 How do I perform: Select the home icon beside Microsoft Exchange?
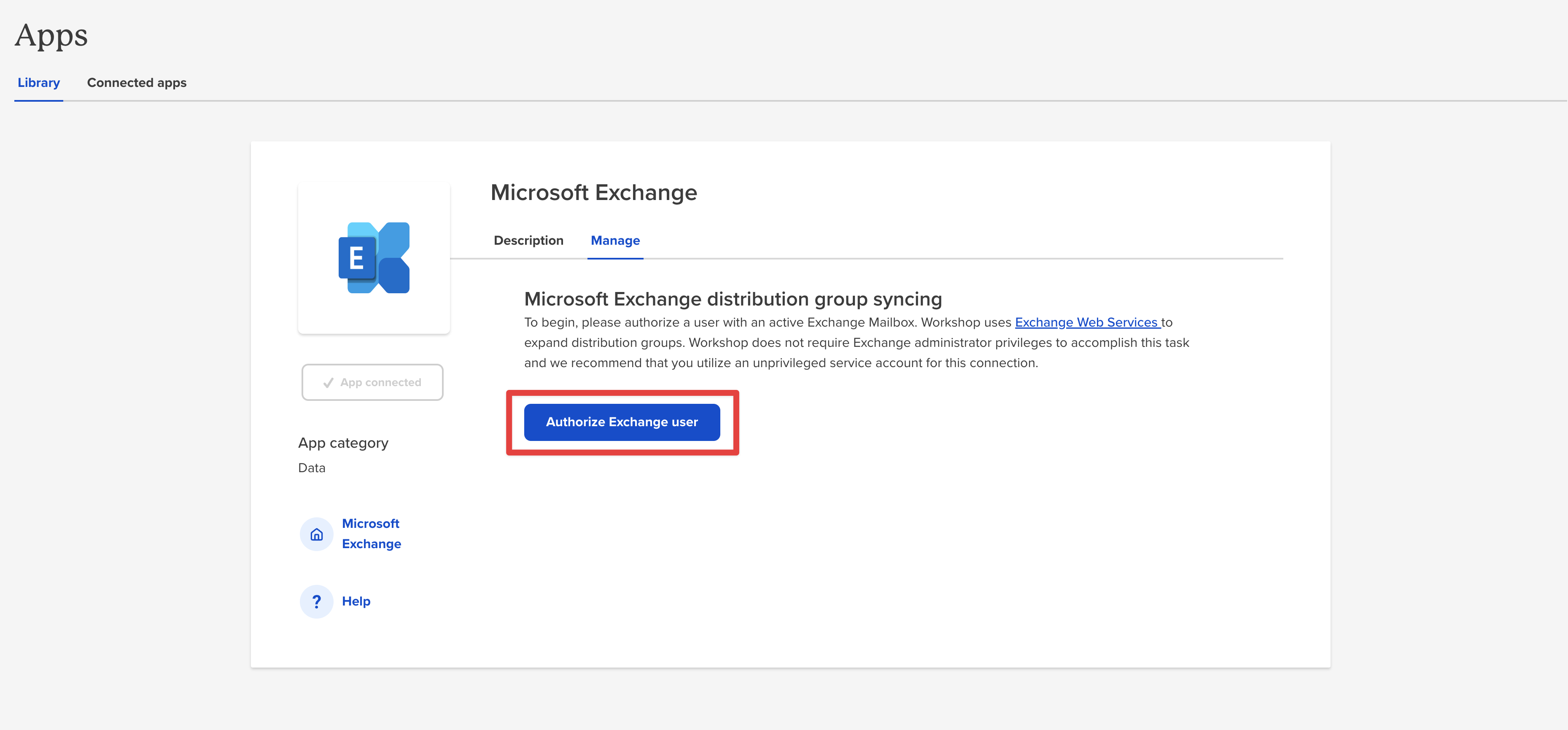point(317,534)
